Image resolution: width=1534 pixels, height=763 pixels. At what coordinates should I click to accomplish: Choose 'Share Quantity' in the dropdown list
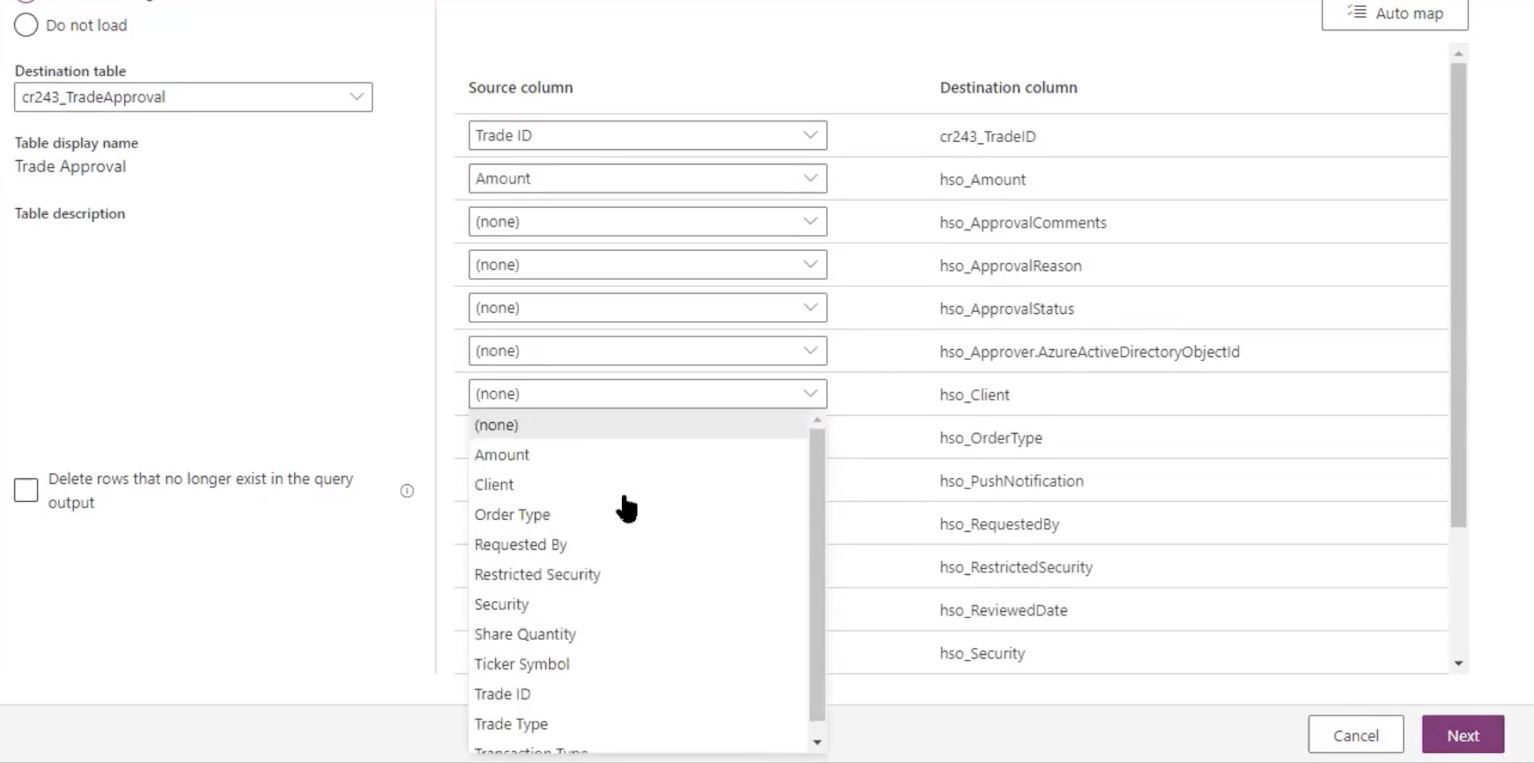[x=525, y=633]
